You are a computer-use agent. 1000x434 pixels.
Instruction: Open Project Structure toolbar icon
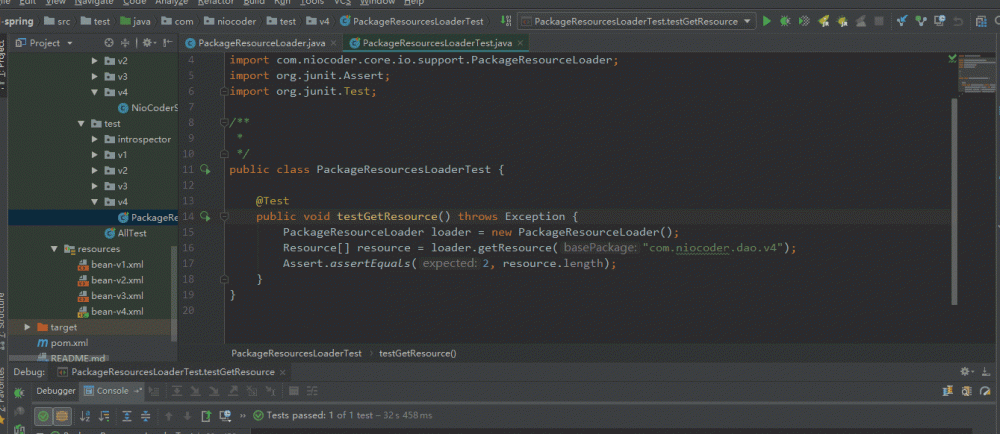981,21
